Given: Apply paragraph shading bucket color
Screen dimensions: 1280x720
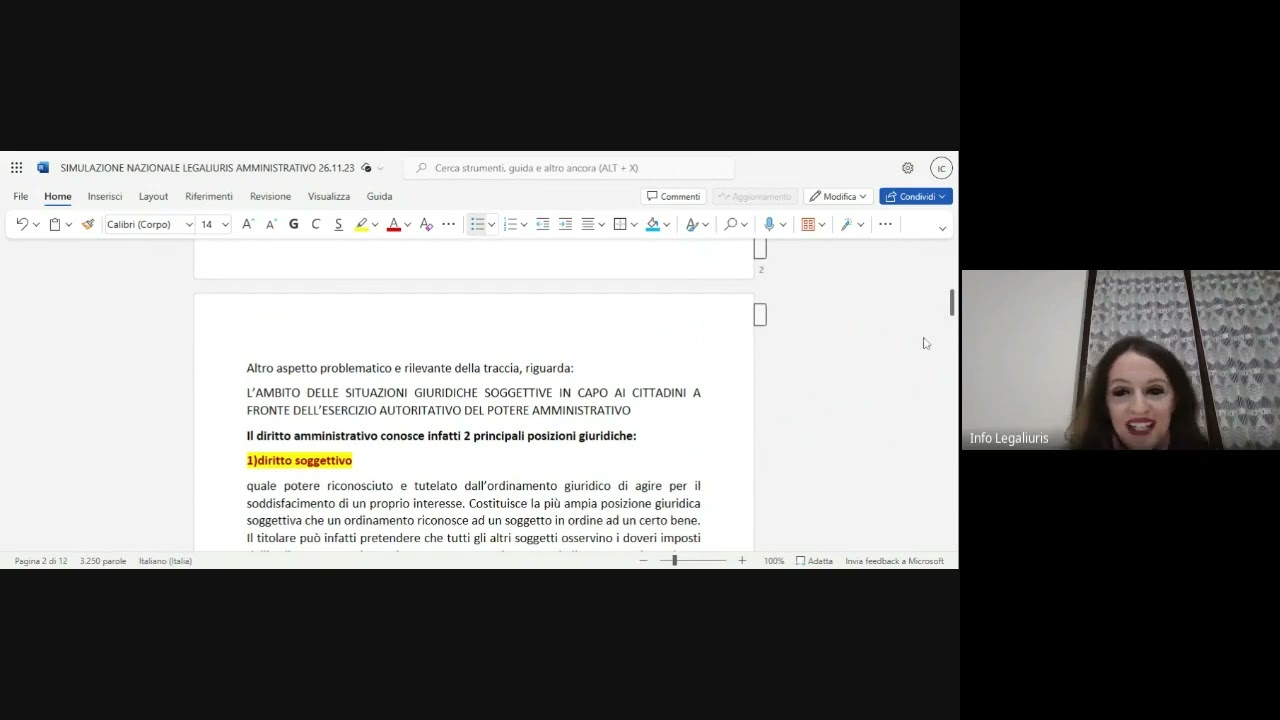Looking at the screenshot, I should (653, 224).
